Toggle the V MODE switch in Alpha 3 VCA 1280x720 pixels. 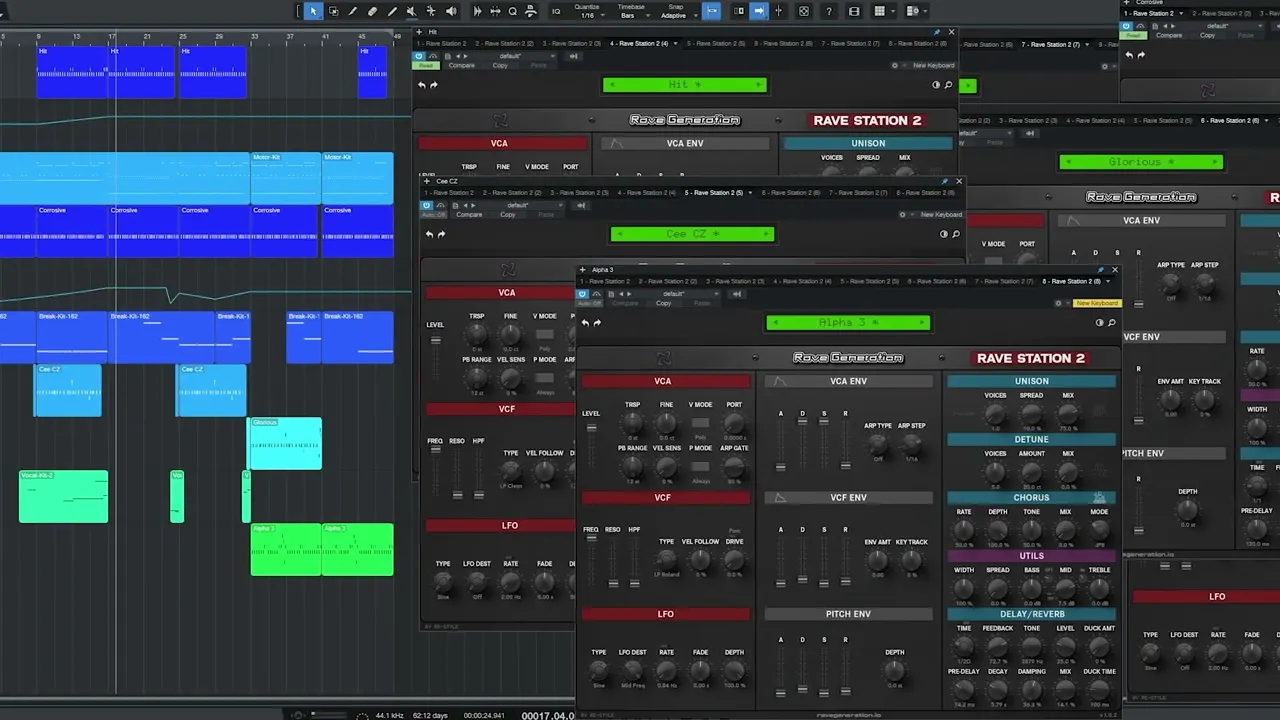[x=700, y=423]
